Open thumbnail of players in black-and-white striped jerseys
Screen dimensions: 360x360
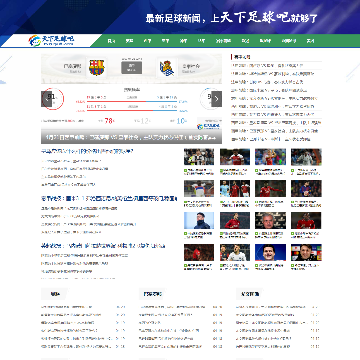click(x=199, y=157)
